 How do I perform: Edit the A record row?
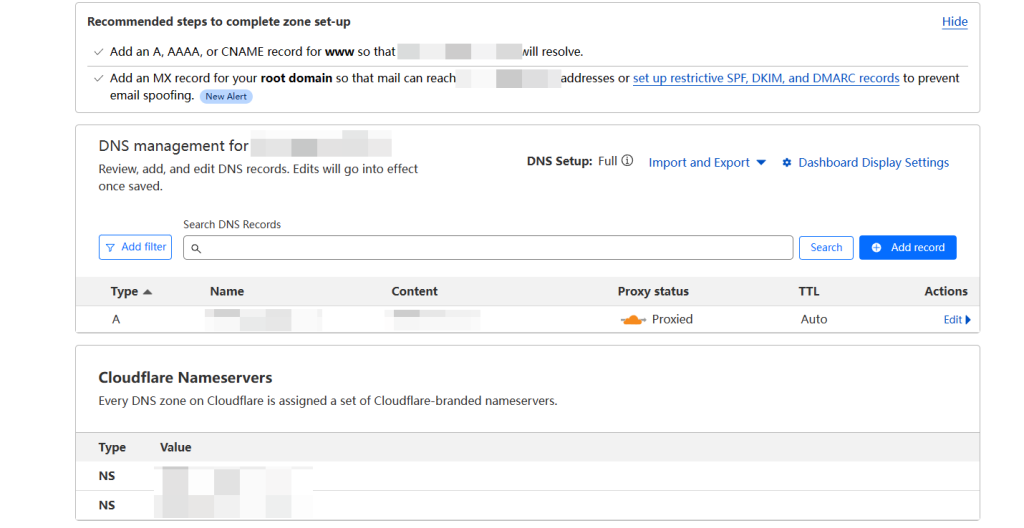tap(953, 320)
